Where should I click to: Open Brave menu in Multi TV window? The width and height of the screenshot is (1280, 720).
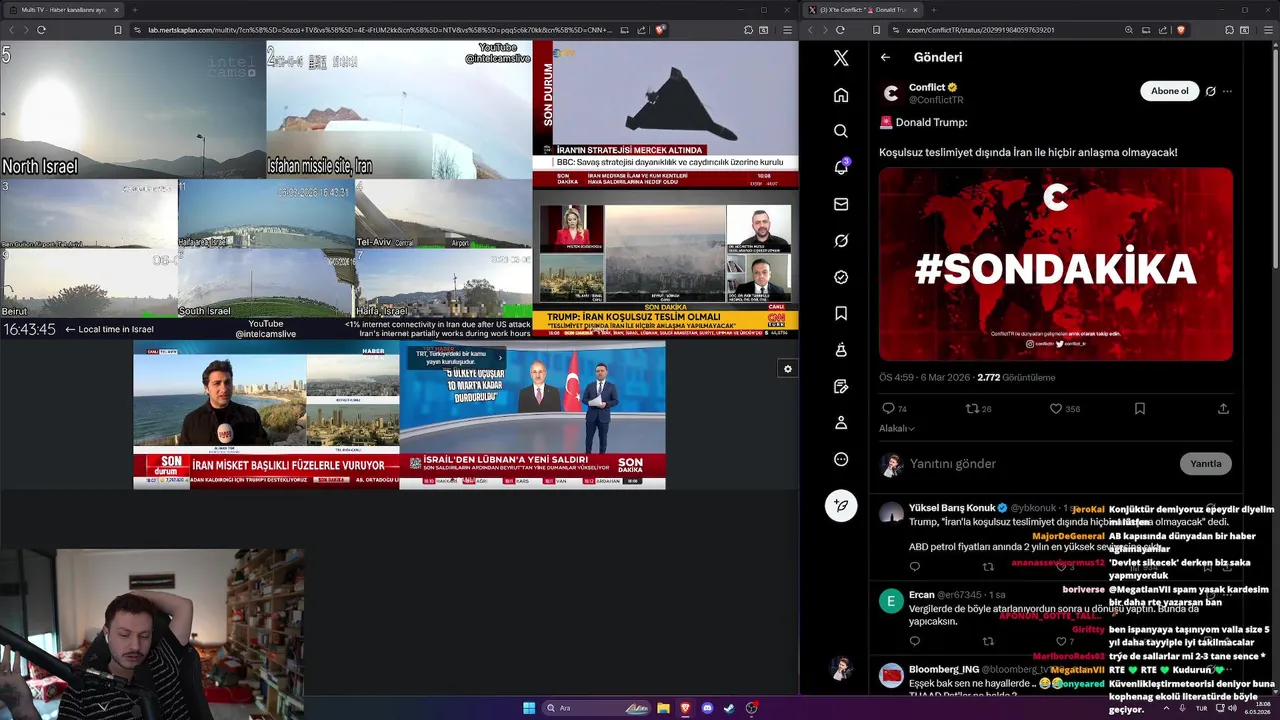[x=788, y=30]
